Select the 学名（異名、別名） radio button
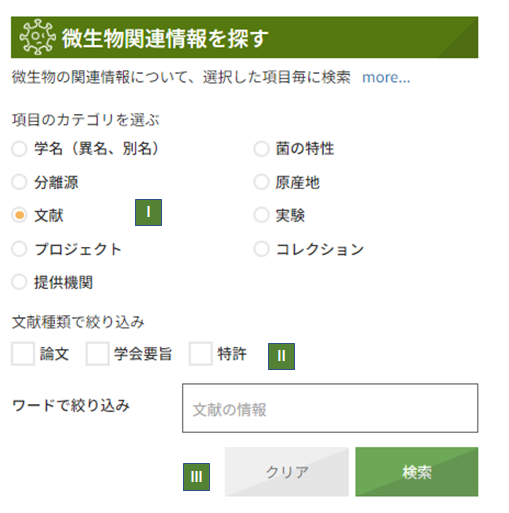 [19, 149]
